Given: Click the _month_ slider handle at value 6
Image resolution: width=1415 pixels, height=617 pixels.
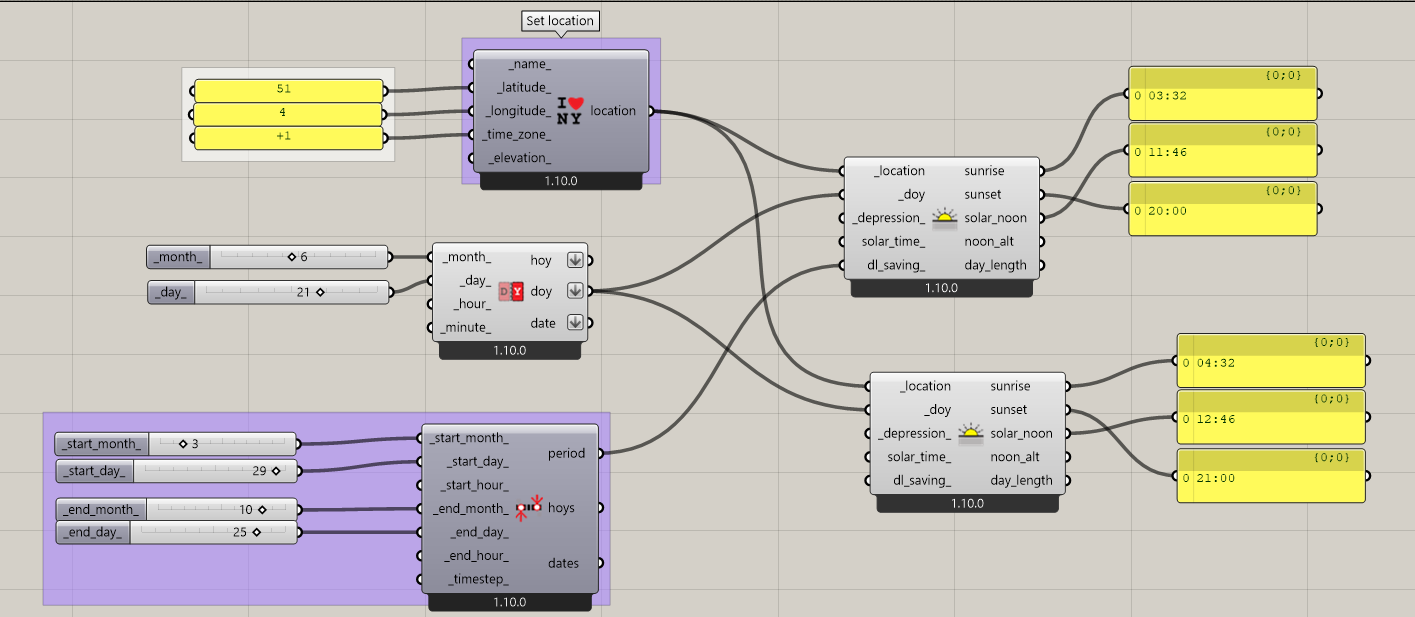Looking at the screenshot, I should (292, 257).
